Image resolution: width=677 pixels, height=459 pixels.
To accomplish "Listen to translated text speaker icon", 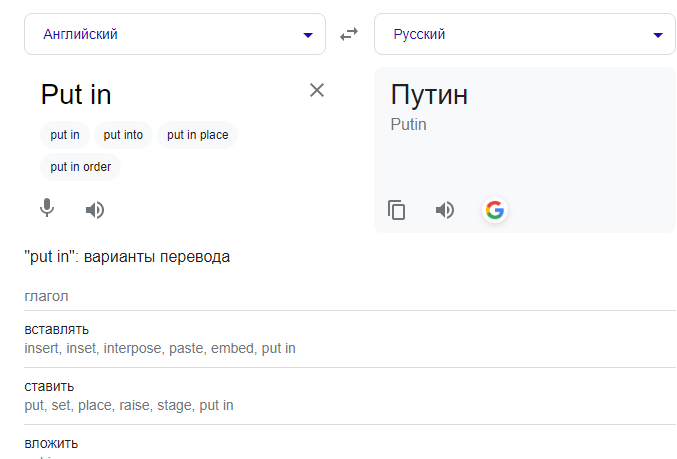I will 445,210.
